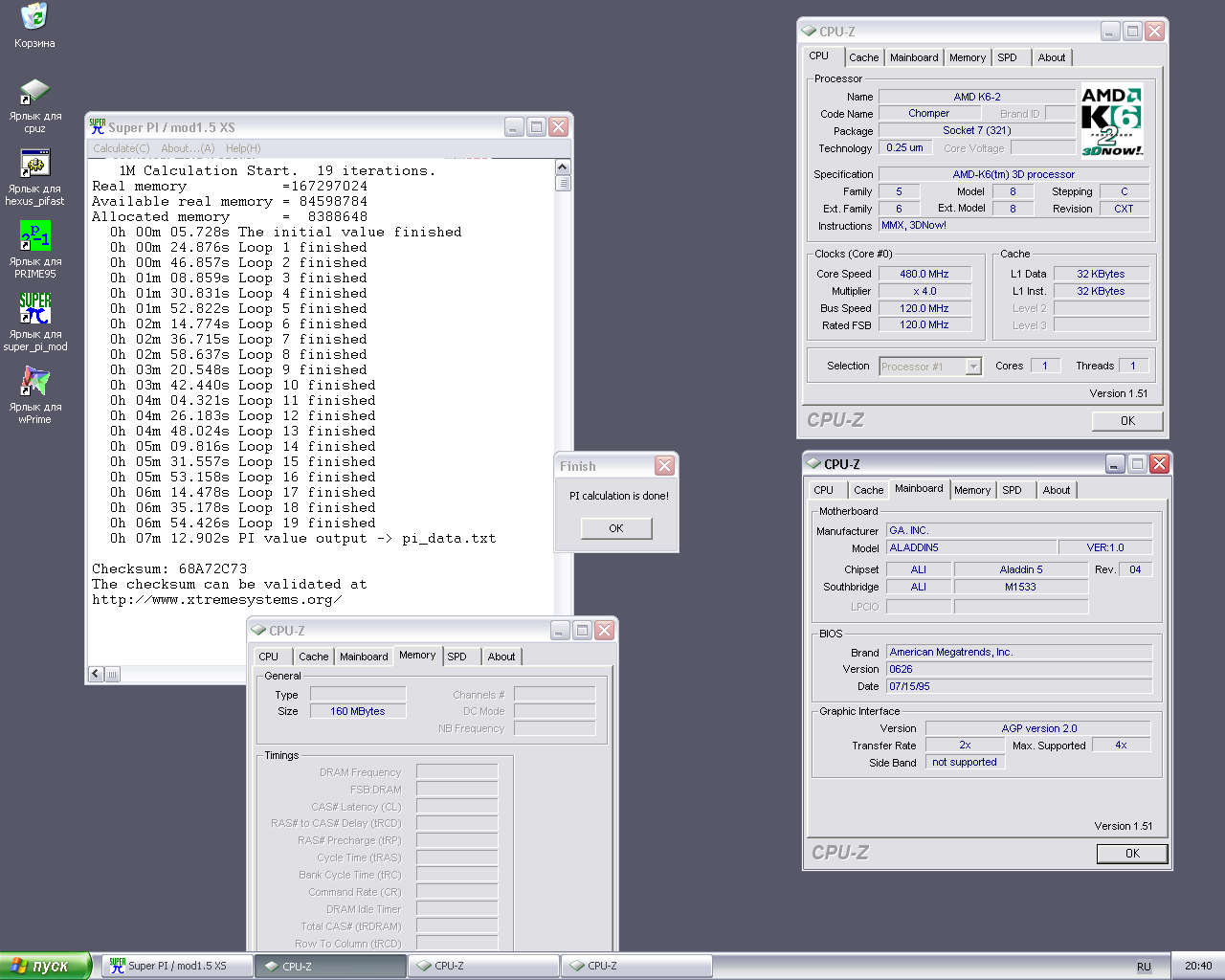Select Cache tab in Memory CPU-Z window

(313, 657)
